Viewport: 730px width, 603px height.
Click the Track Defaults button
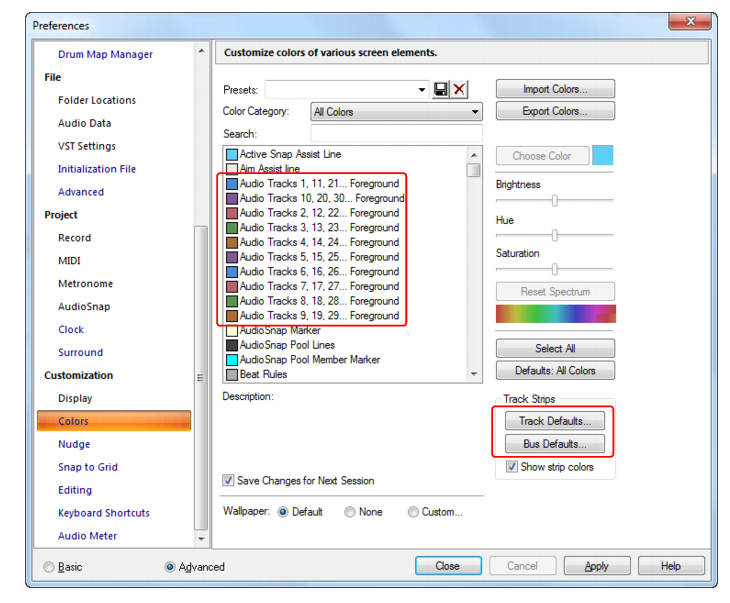(555, 421)
